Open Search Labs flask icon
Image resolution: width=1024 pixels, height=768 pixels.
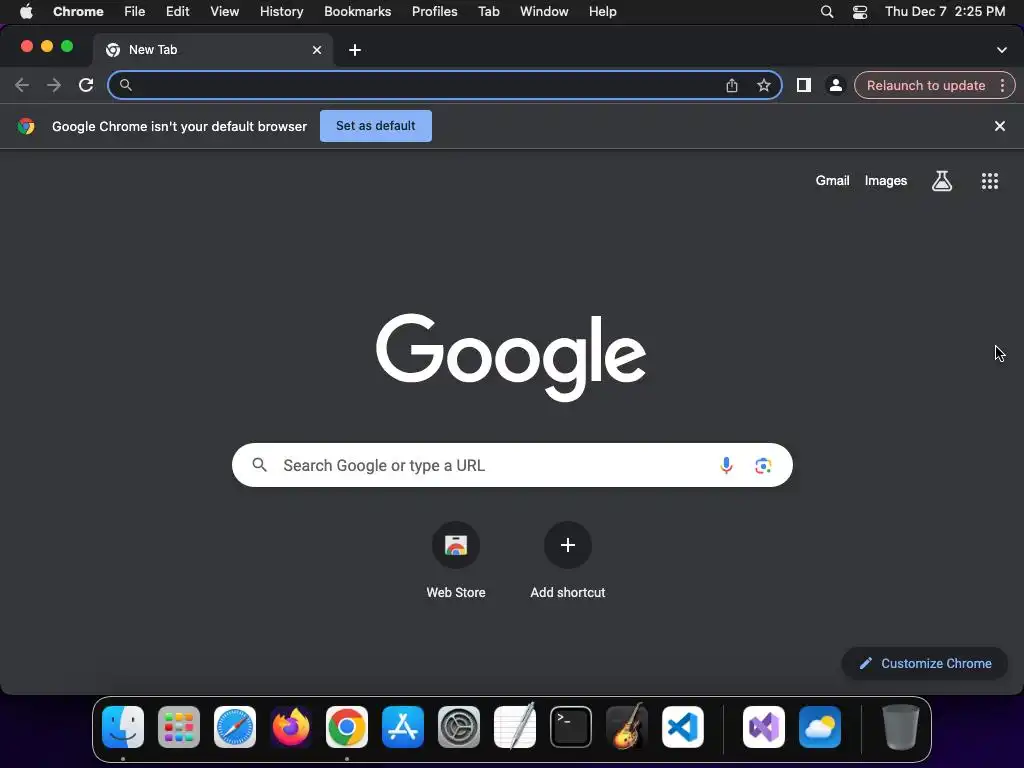(941, 181)
